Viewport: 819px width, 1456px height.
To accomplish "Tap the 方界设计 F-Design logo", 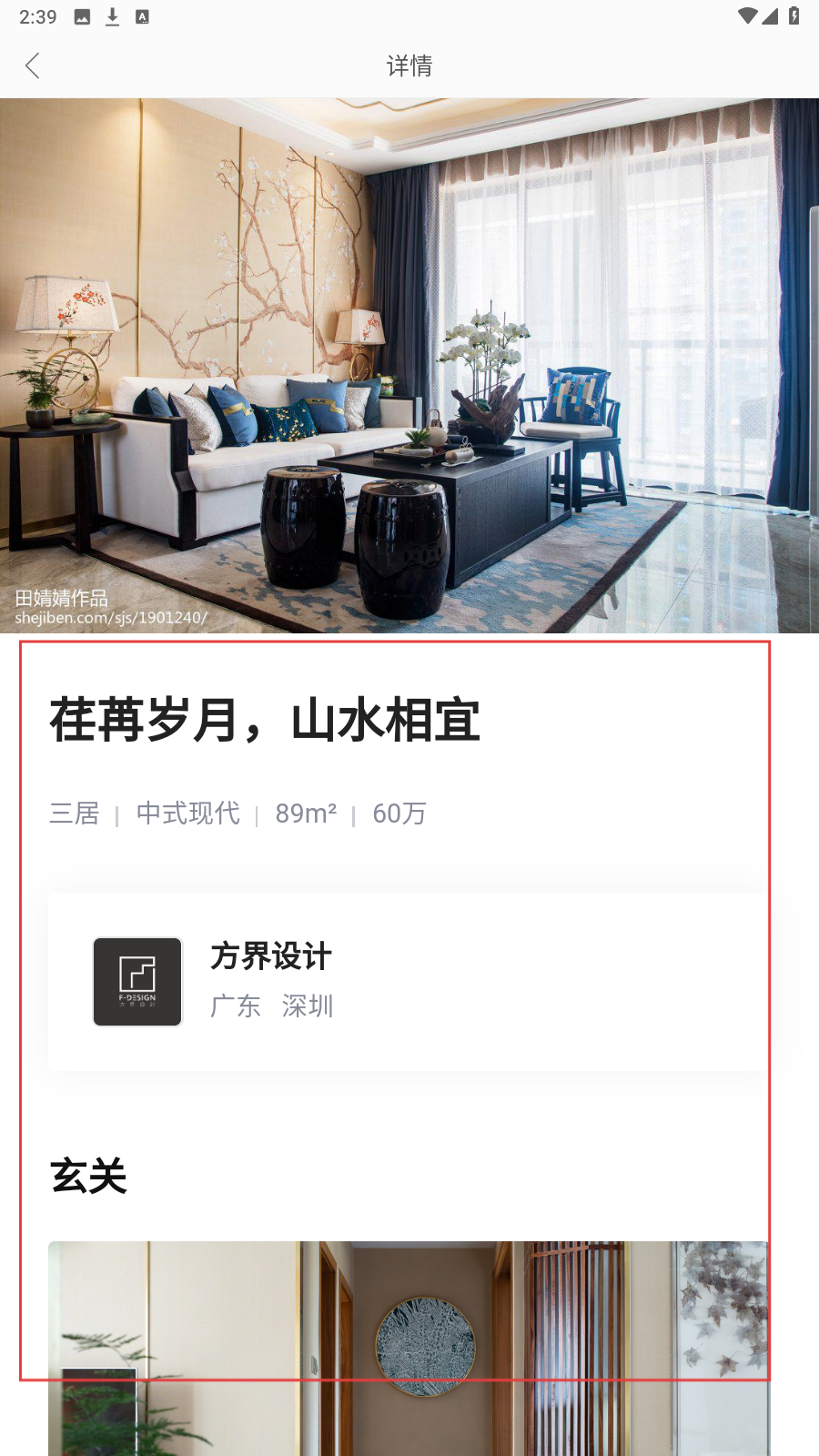I will [137, 982].
